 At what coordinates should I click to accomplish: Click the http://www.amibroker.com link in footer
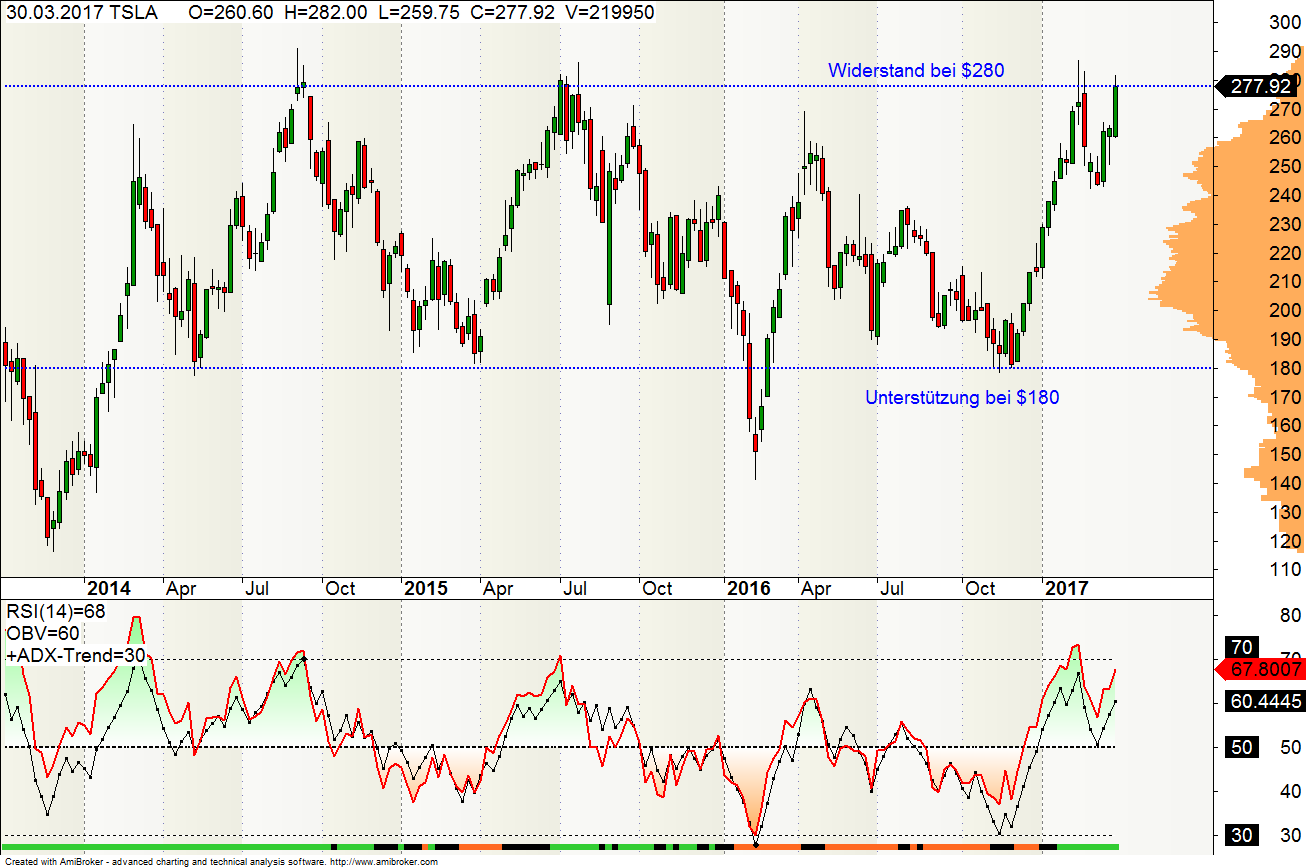[x=384, y=862]
